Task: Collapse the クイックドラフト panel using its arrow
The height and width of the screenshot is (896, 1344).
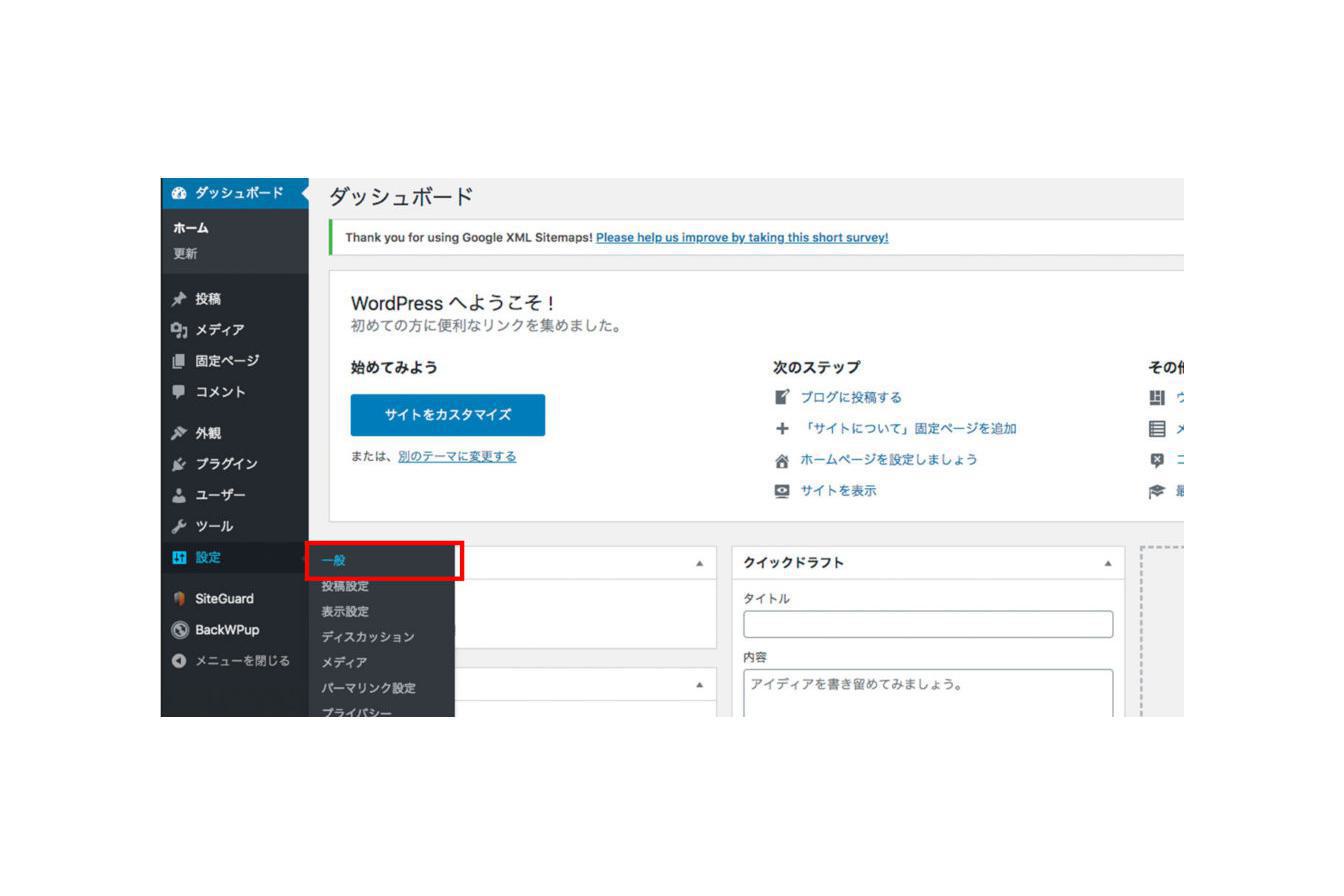Action: (x=1108, y=563)
